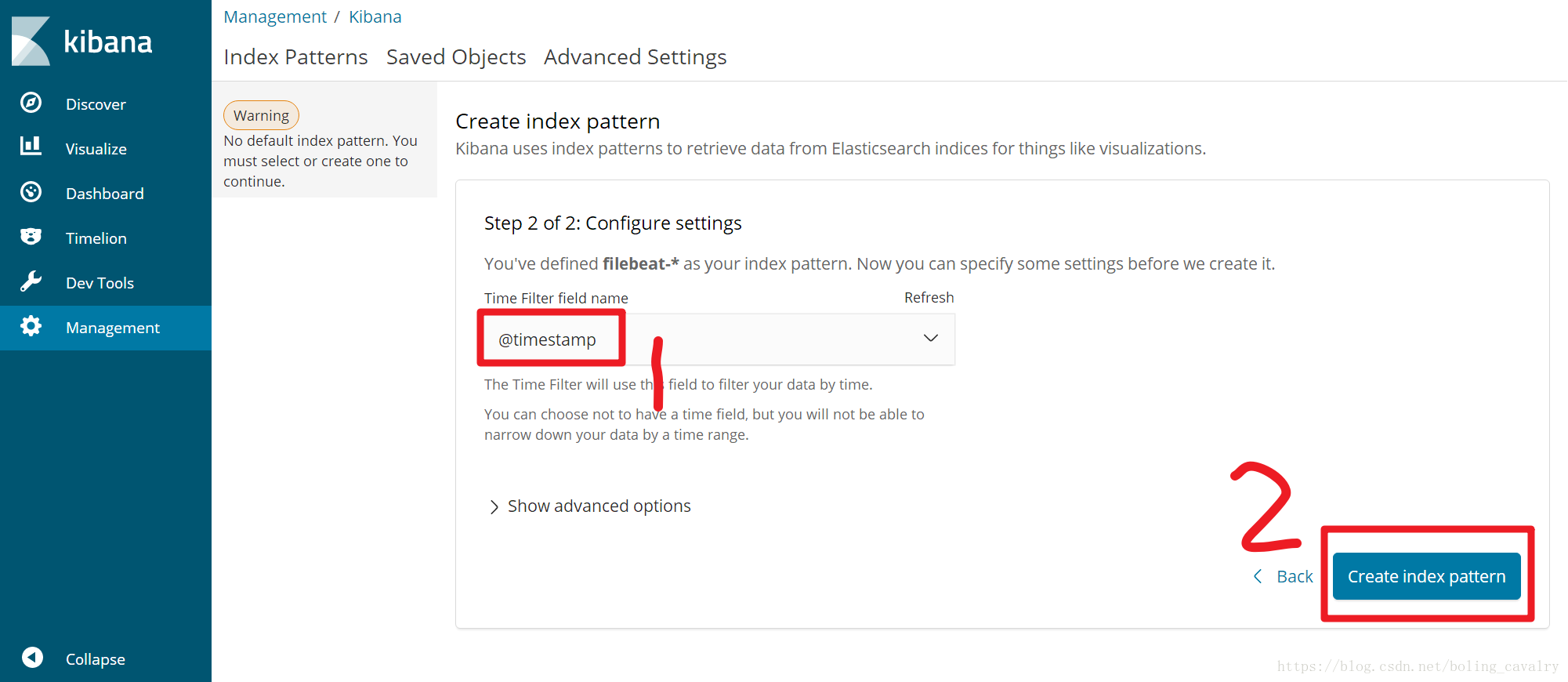The width and height of the screenshot is (1568, 682).
Task: Switch to Advanced Settings tab
Action: coord(636,57)
